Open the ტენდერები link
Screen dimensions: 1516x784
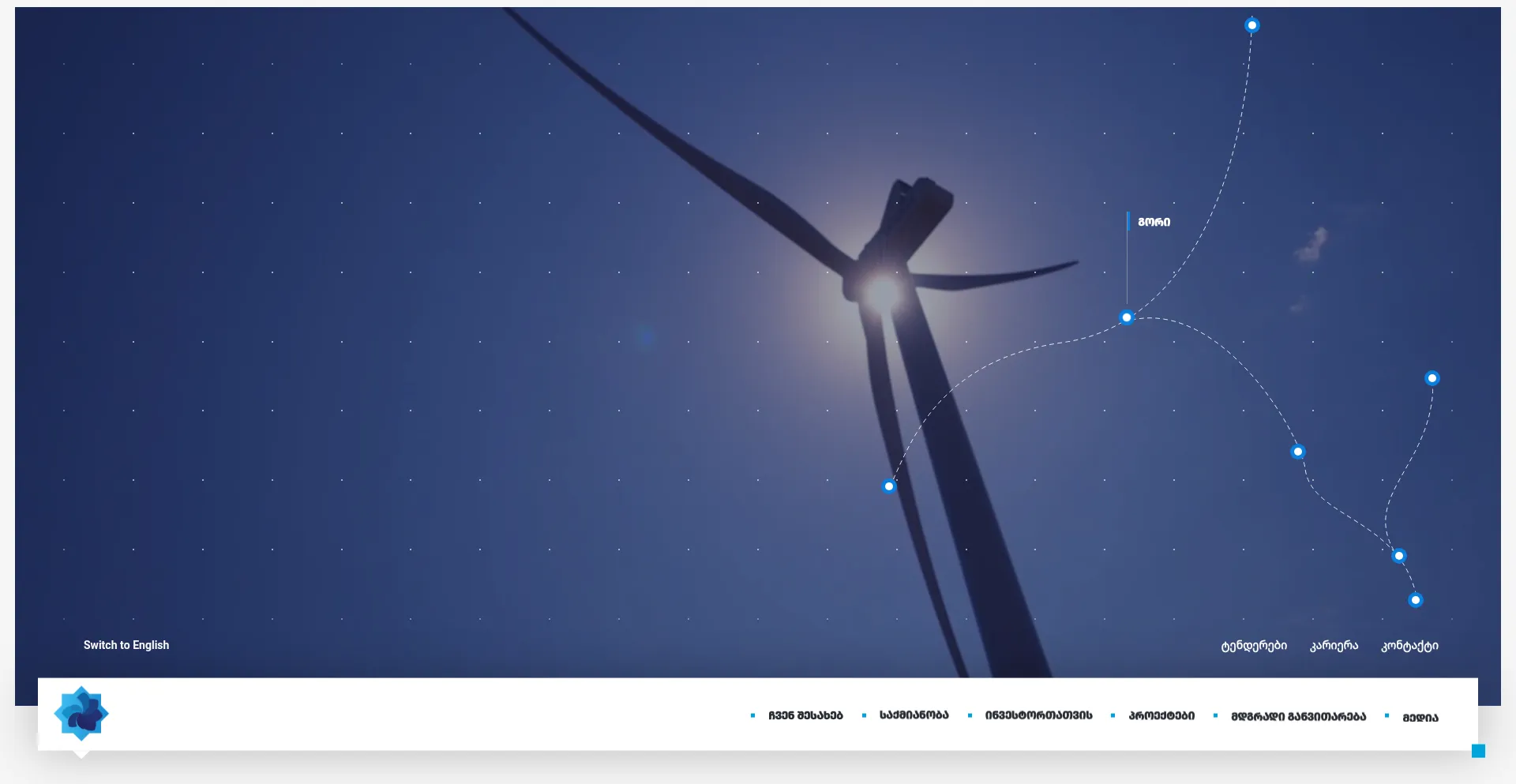(x=1254, y=646)
